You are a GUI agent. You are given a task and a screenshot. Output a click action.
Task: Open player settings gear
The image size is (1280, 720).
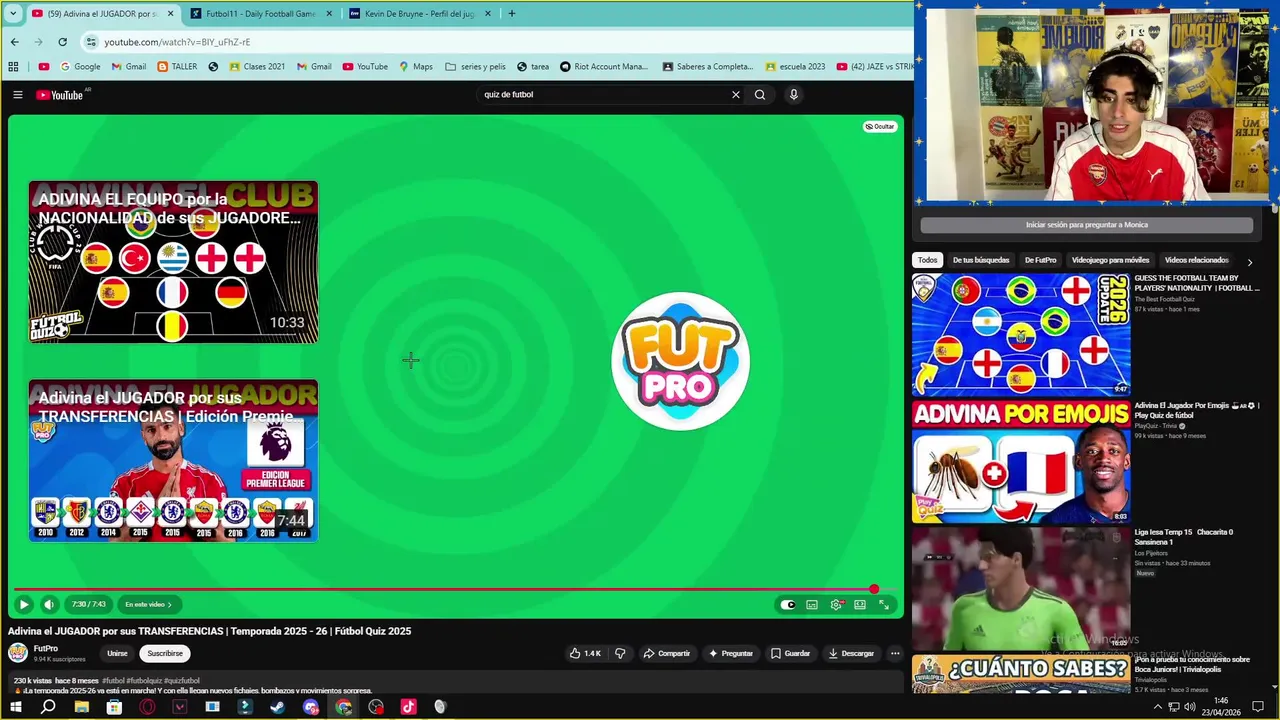(836, 604)
